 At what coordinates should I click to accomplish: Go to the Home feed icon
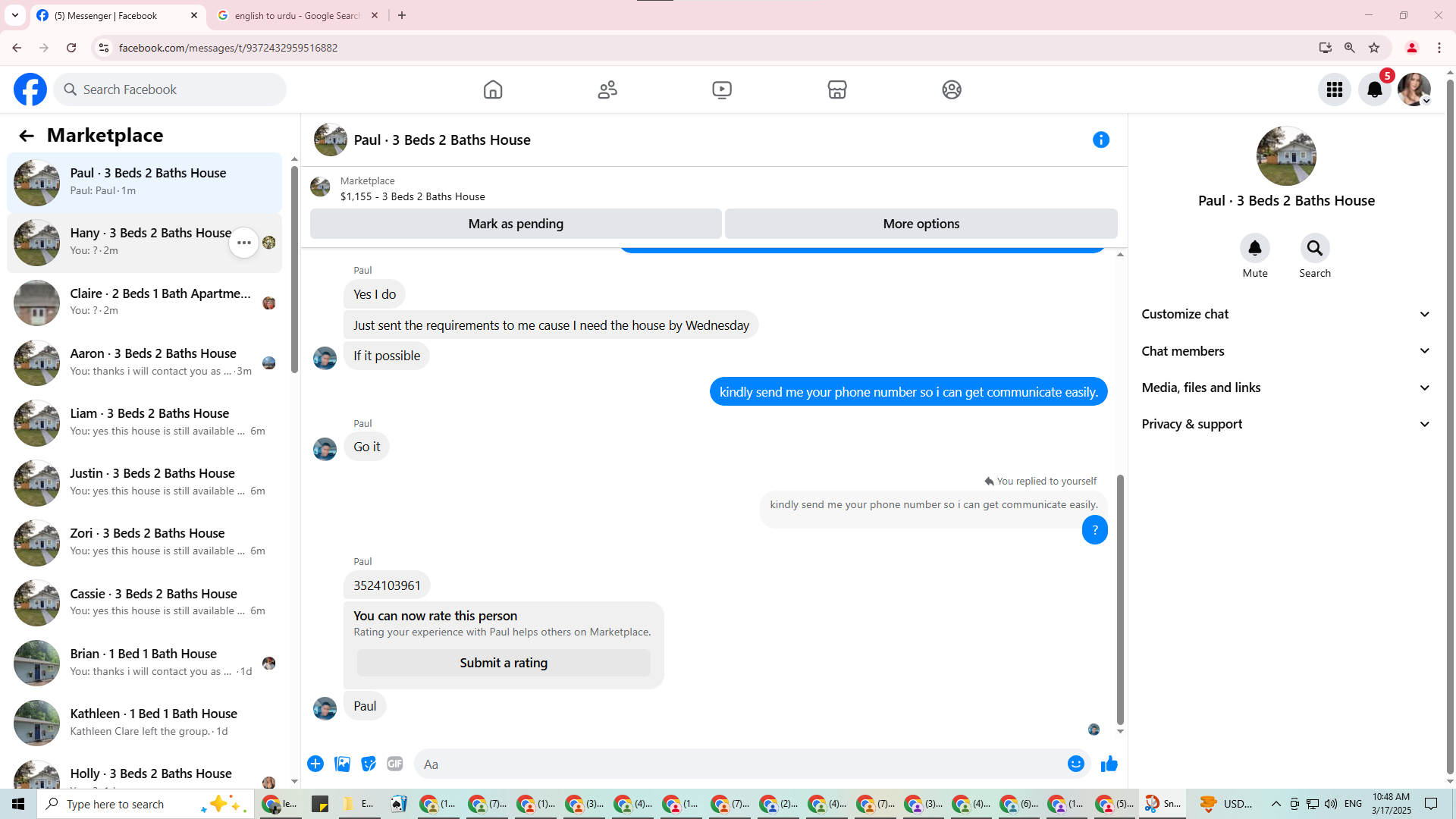[x=493, y=89]
